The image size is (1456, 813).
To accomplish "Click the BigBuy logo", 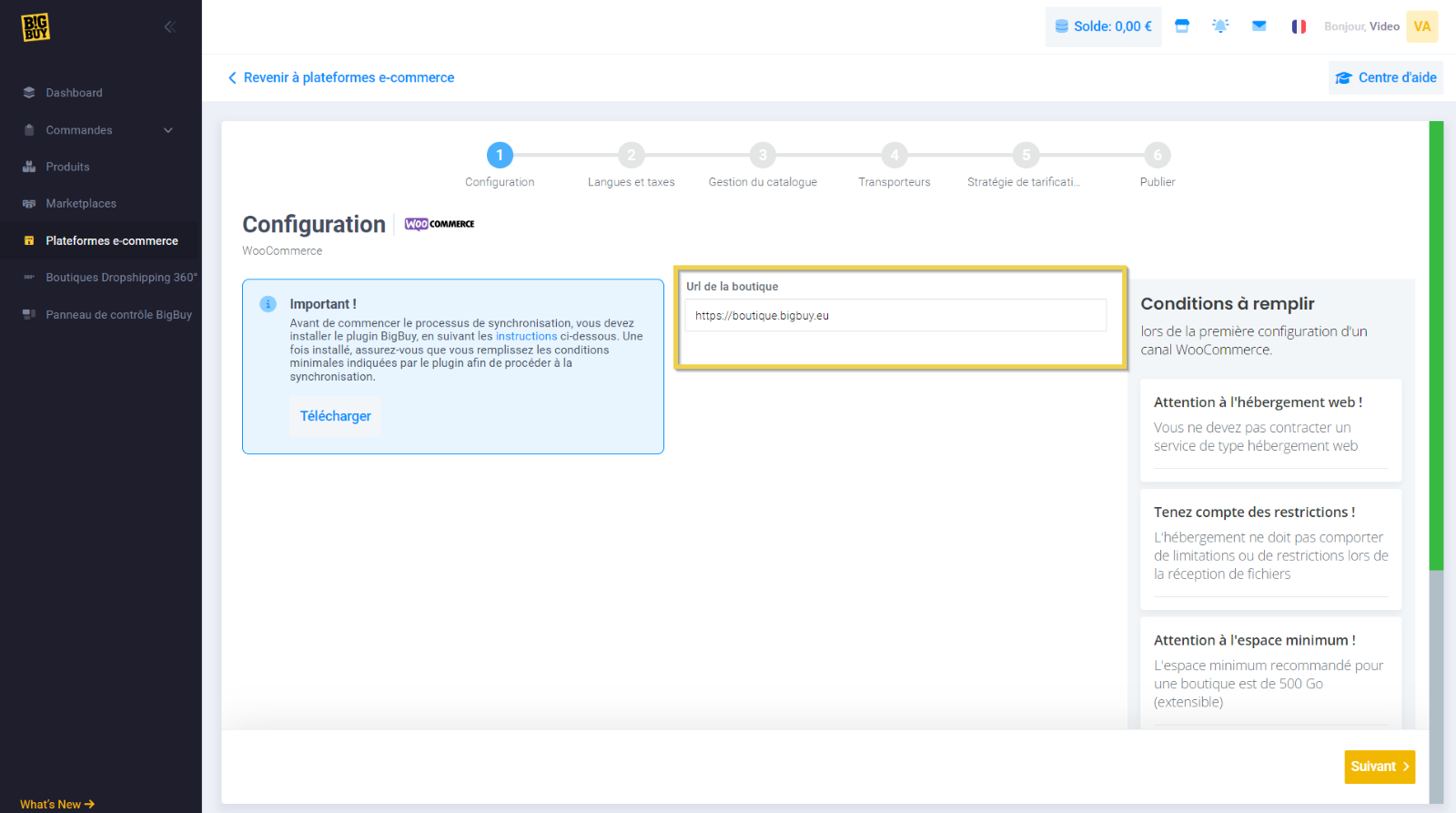I will point(35,27).
